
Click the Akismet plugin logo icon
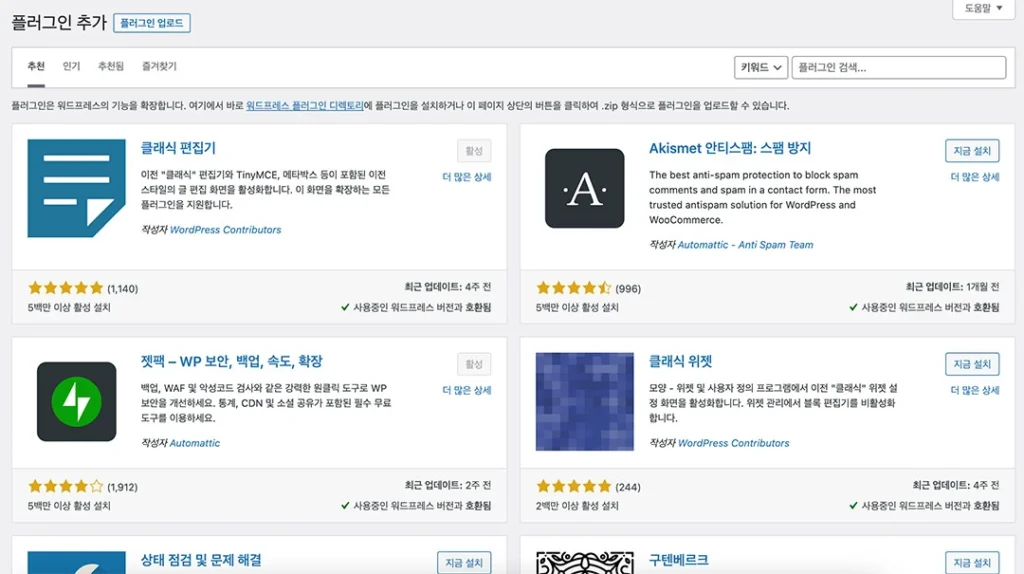point(584,188)
